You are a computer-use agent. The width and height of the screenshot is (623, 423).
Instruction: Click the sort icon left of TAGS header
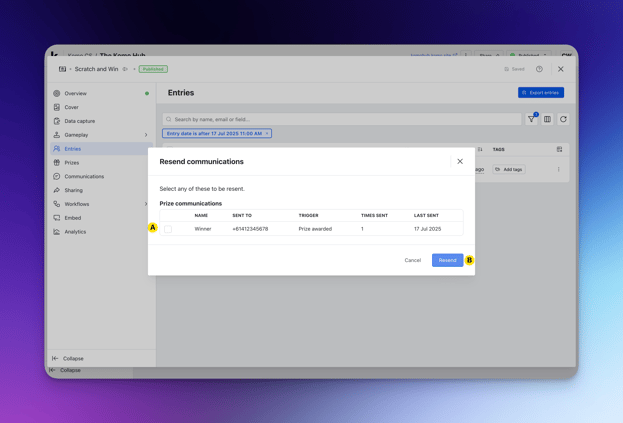[480, 149]
